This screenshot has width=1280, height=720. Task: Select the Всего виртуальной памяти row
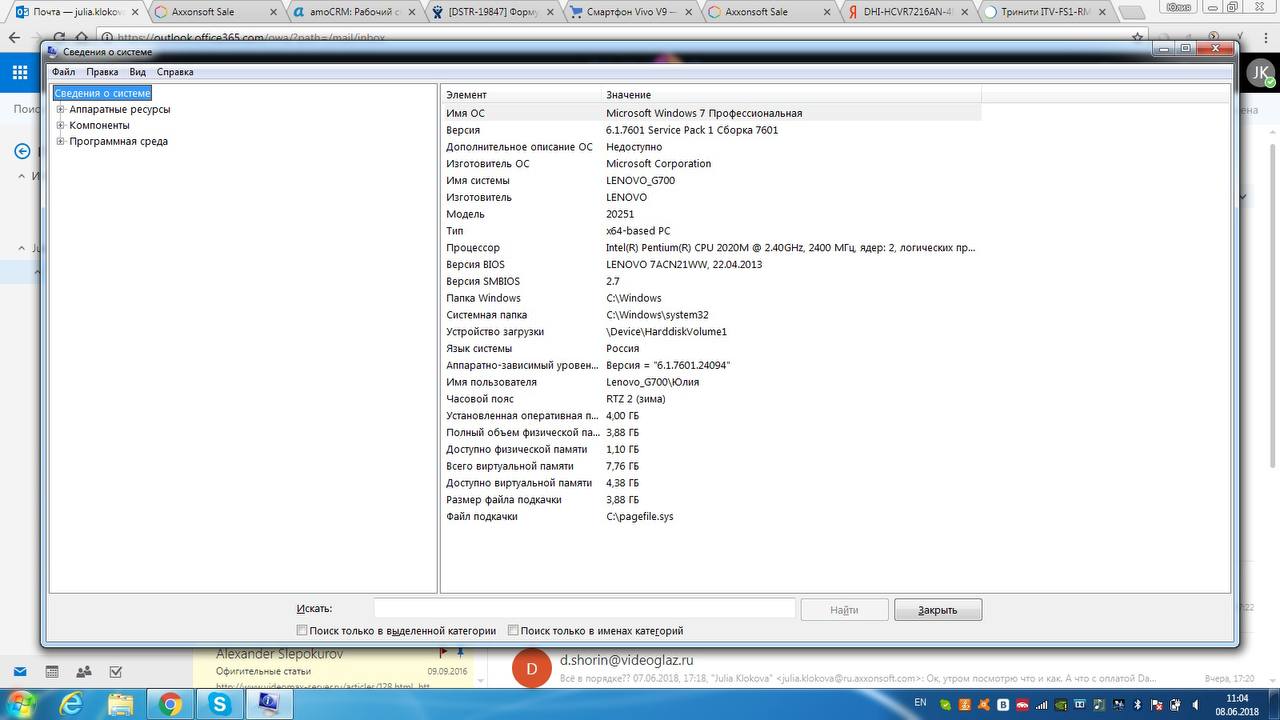tap(711, 466)
